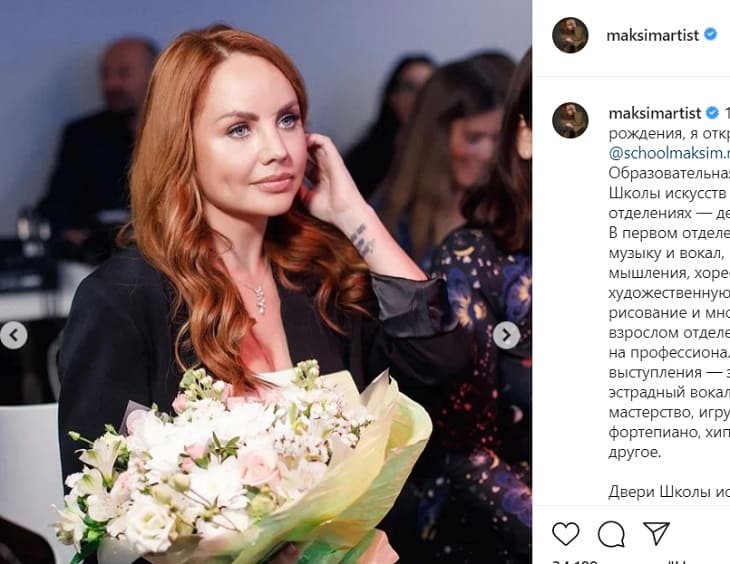Viewport: 730px width, 564px height.
Task: Click the verified badge in the post header
Action: (710, 34)
